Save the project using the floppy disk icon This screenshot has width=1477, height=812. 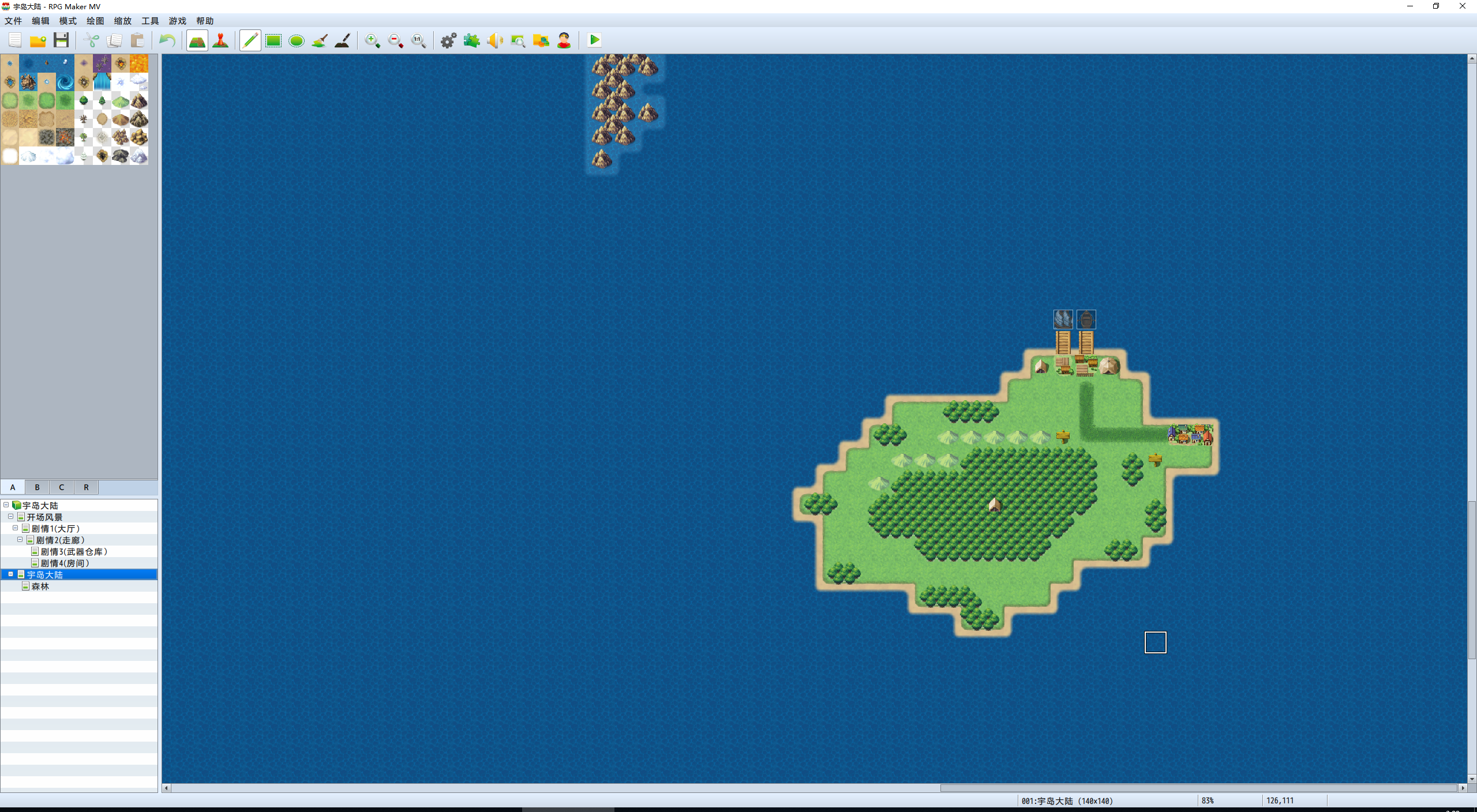(61, 40)
